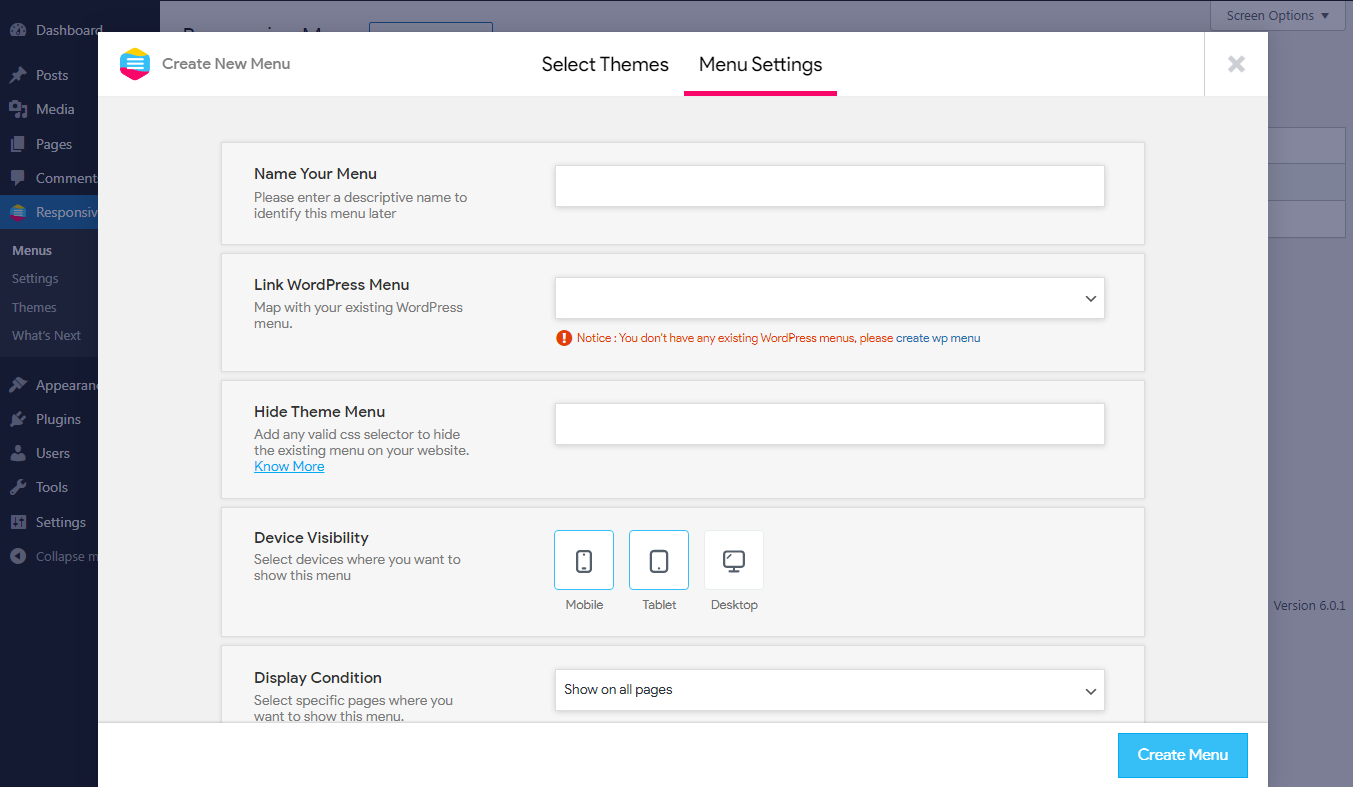This screenshot has height=788, width=1353.
Task: Open Media via its sidebar icon
Action: [18, 109]
